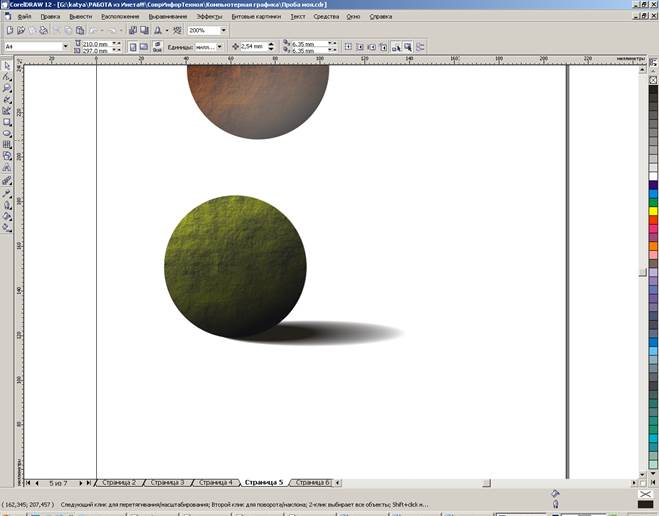Select the Pick tool in toolbox
Screen dimensions: 659x516
point(7,66)
